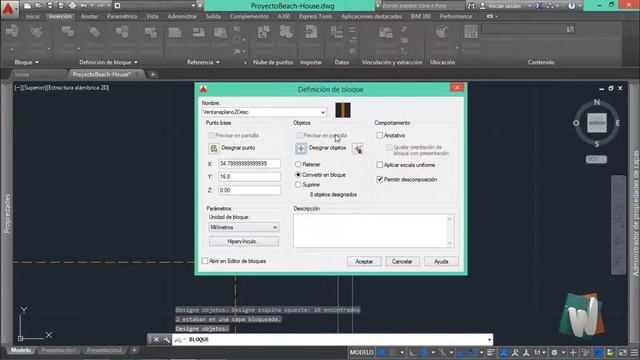Select the Suprimir radio option
This screenshot has height=360, width=640.
pos(298,184)
